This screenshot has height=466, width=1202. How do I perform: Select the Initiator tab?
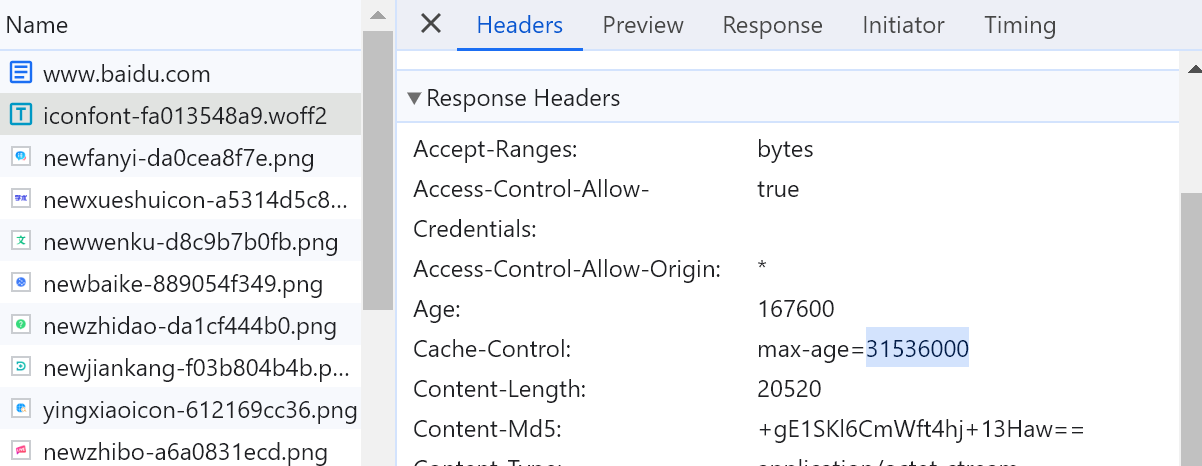click(903, 25)
